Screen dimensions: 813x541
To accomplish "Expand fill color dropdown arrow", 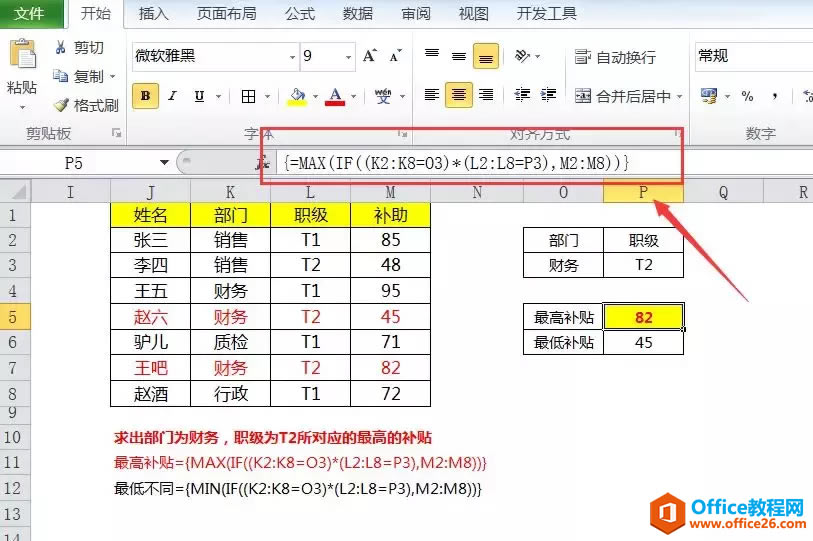I will (x=315, y=96).
